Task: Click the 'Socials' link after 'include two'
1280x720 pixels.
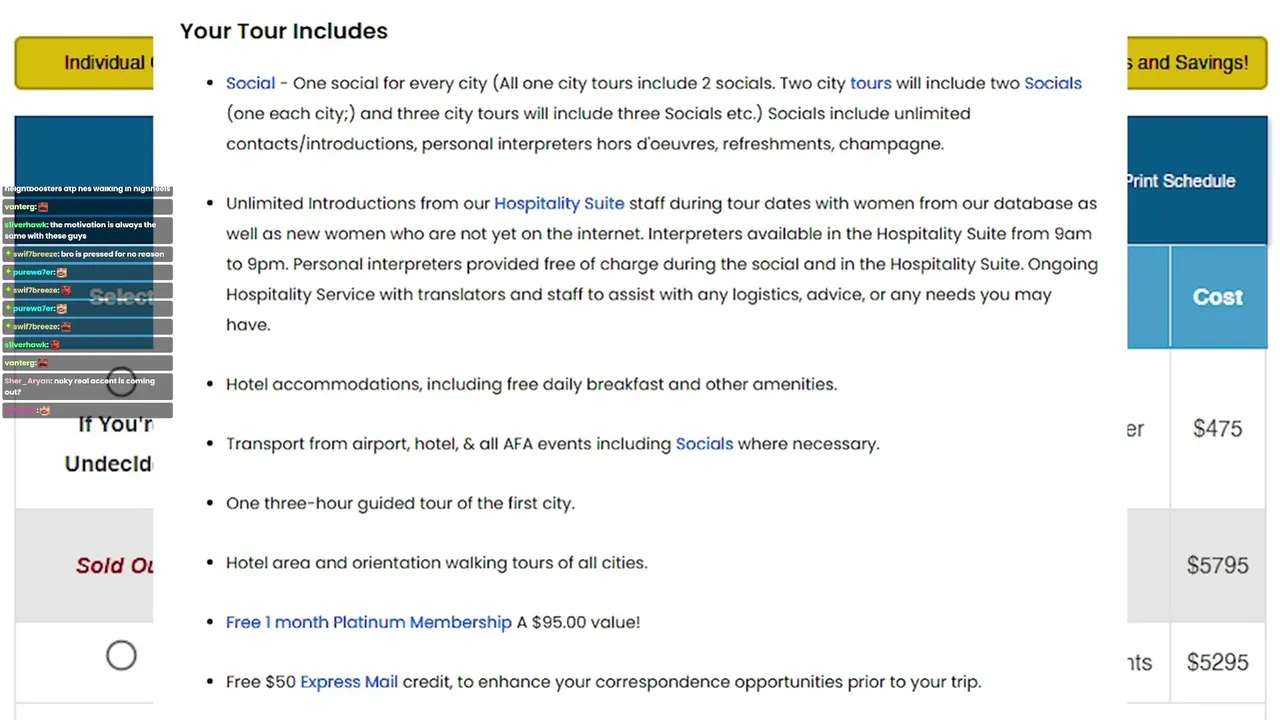Action: (1053, 83)
